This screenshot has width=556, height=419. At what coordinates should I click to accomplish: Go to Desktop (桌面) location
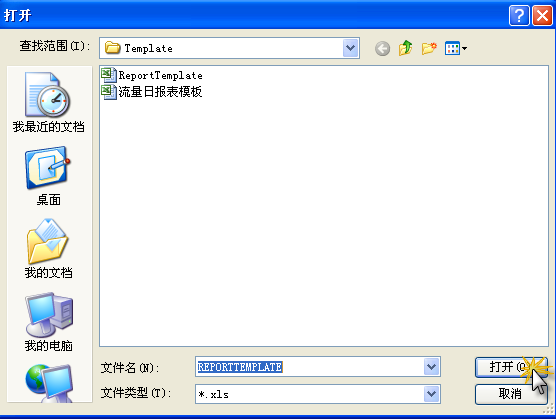[x=48, y=176]
